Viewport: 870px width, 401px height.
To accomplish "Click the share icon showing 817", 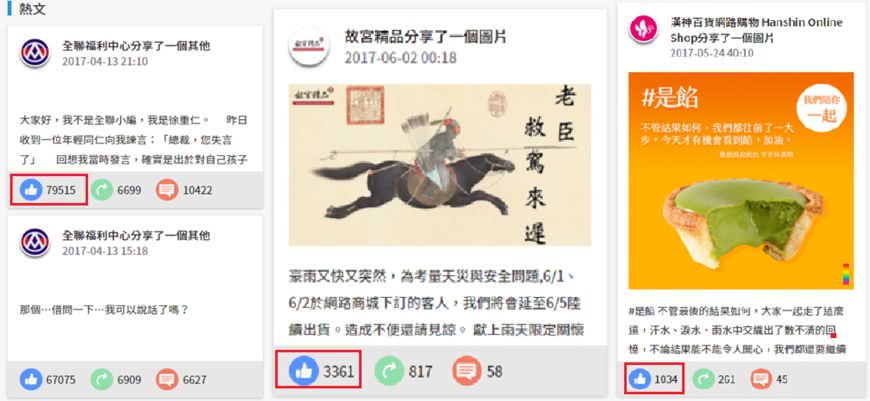I will click(389, 370).
